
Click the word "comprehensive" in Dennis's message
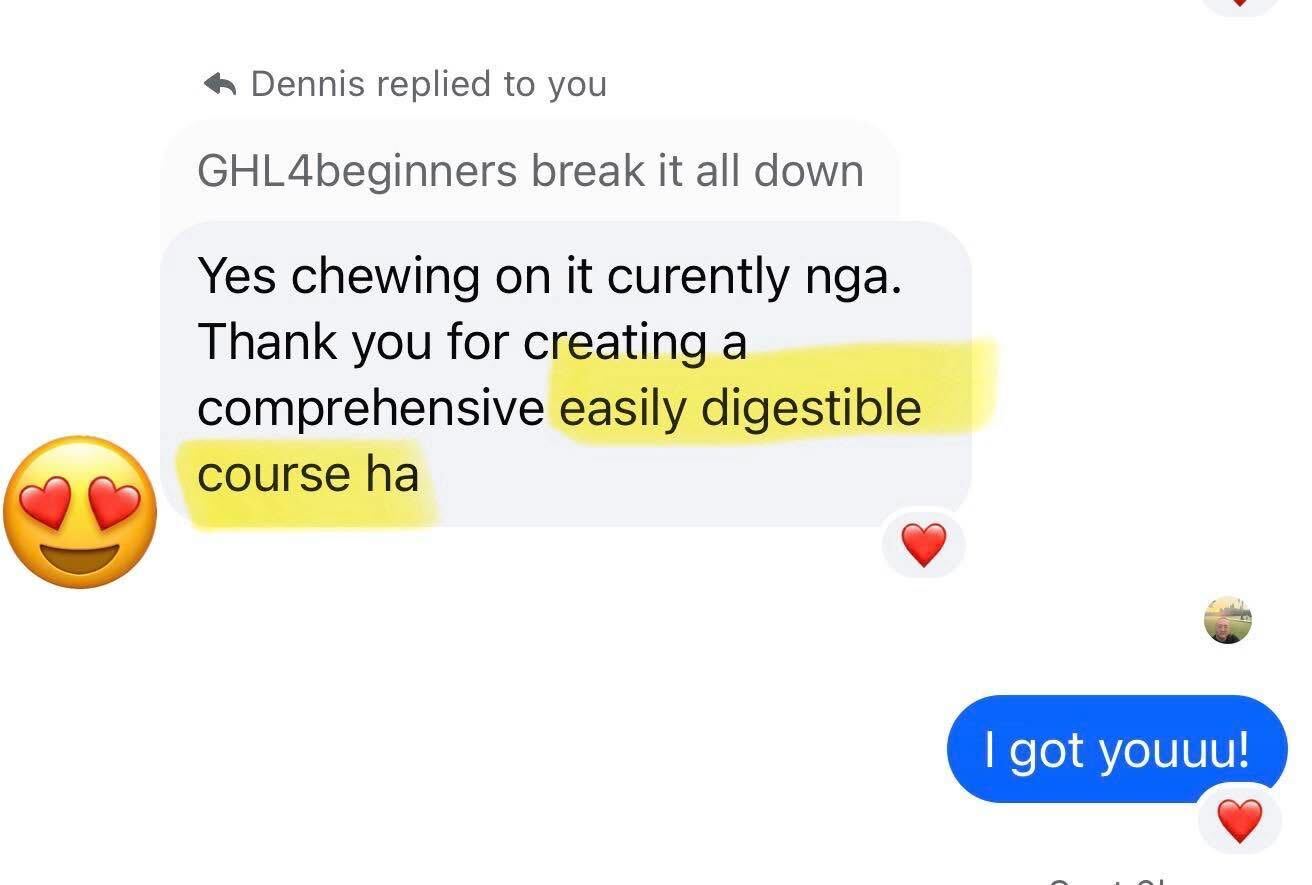(371, 409)
